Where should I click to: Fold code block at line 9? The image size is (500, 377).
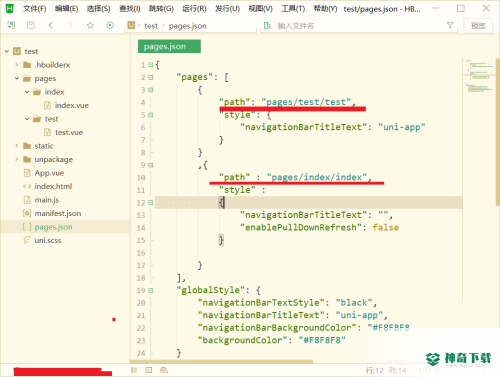point(151,165)
